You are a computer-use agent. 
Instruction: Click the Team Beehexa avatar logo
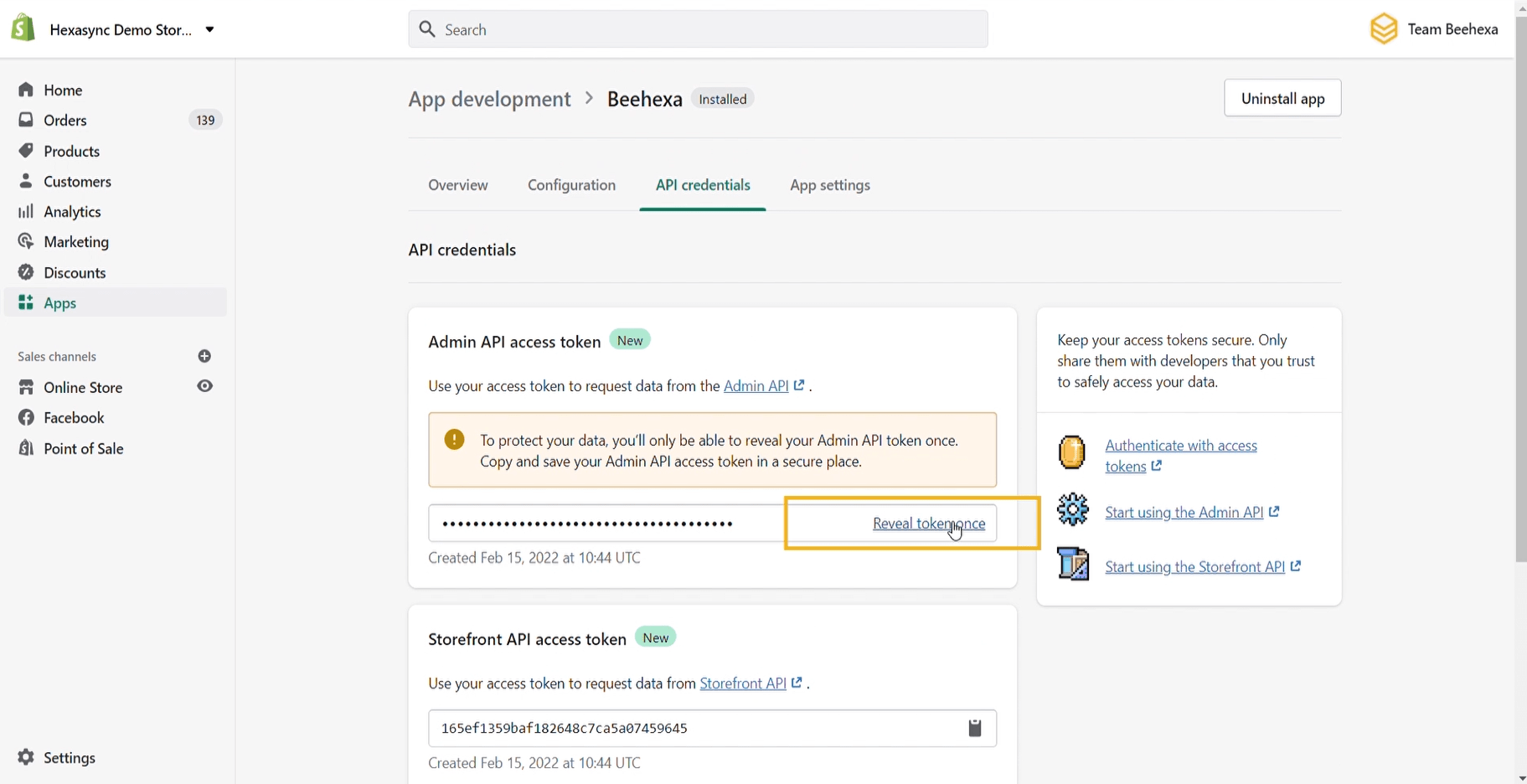tap(1384, 29)
